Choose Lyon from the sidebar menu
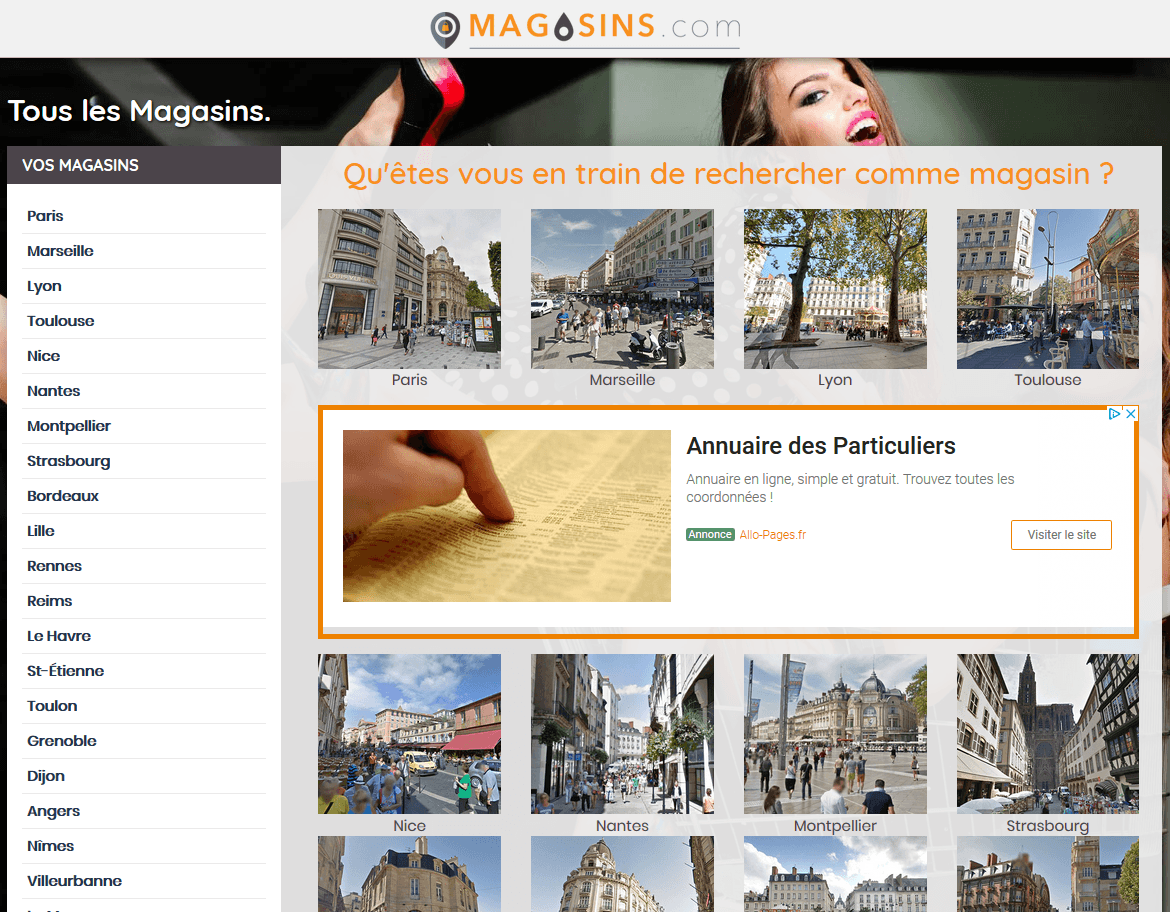This screenshot has width=1170, height=912. point(44,287)
